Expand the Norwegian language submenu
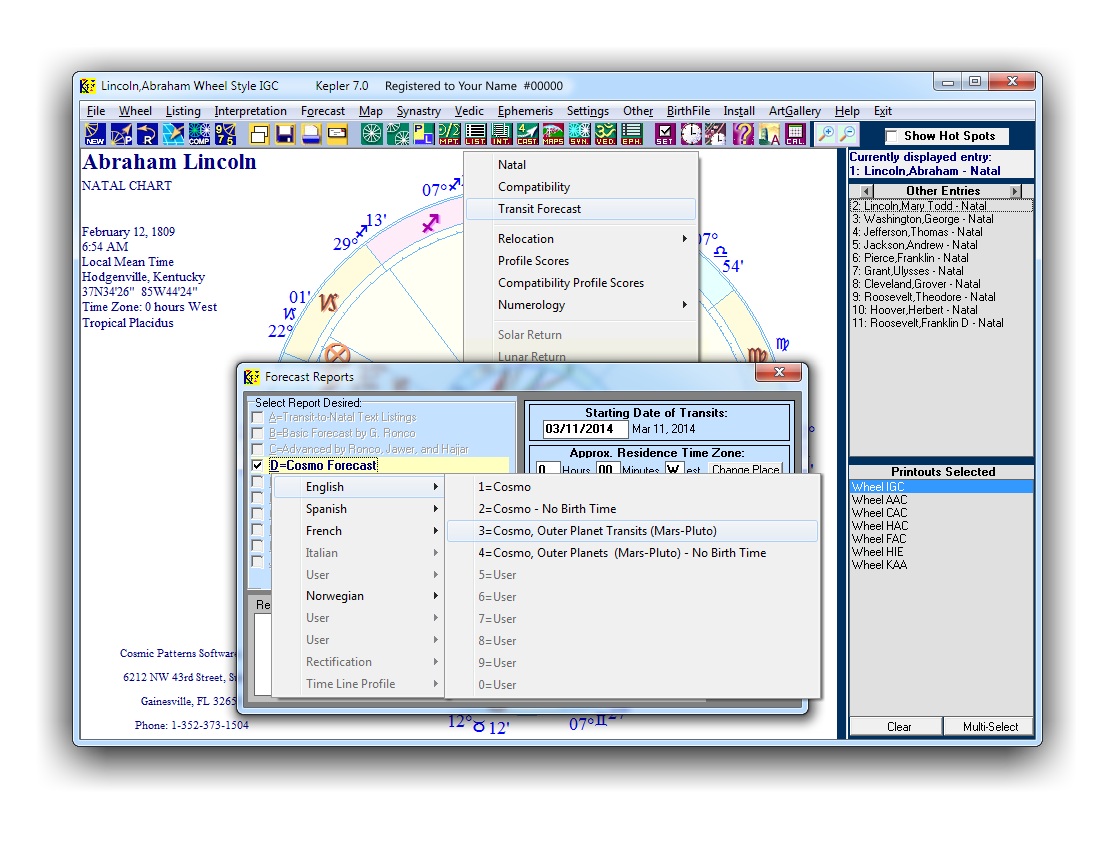The image size is (1112, 856). tap(359, 596)
